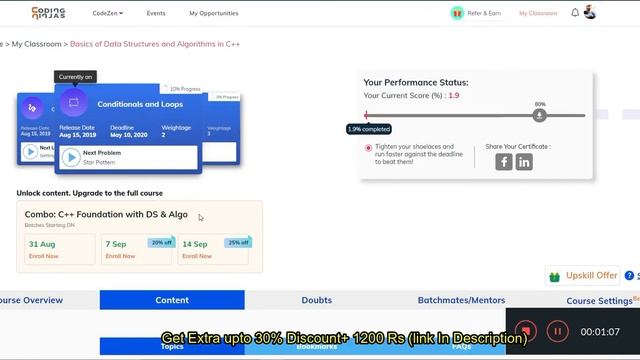
Task: Switch to the Batchmates/Mentors tab
Action: (x=461, y=300)
